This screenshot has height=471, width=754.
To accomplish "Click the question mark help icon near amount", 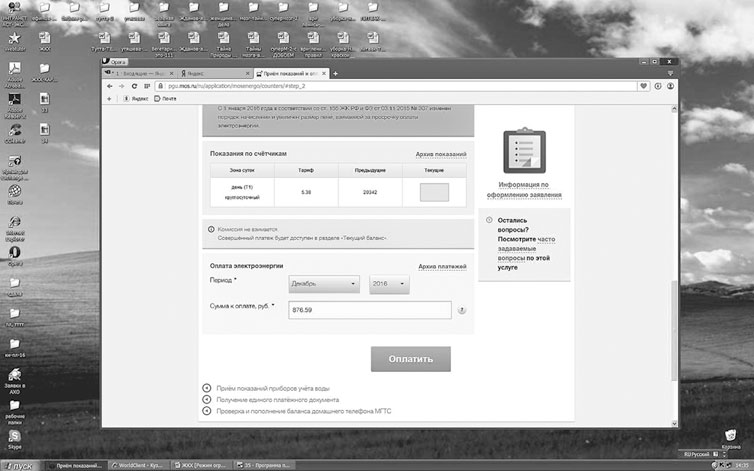I will [462, 310].
